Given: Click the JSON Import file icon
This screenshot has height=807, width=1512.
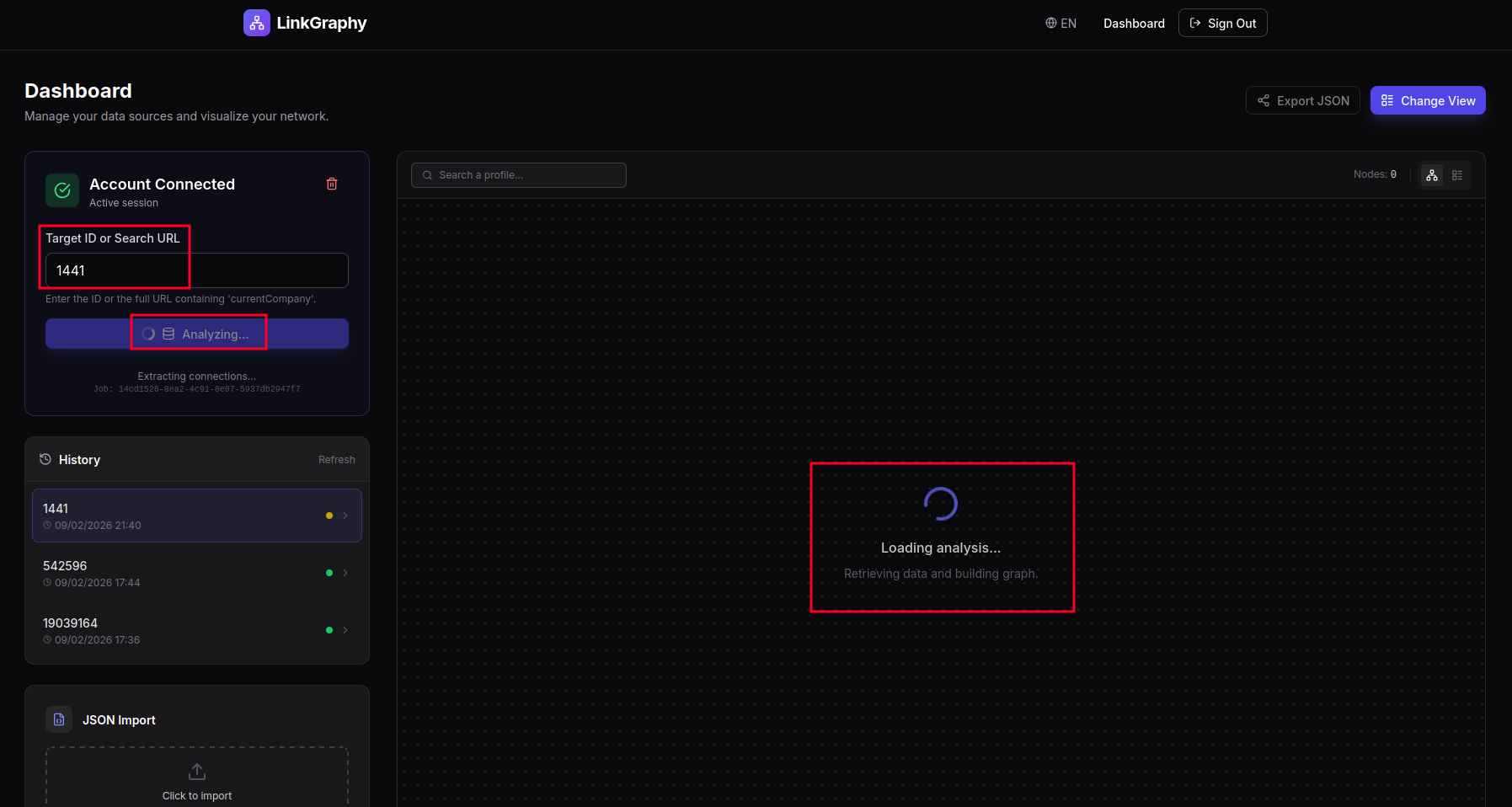Looking at the screenshot, I should point(59,719).
